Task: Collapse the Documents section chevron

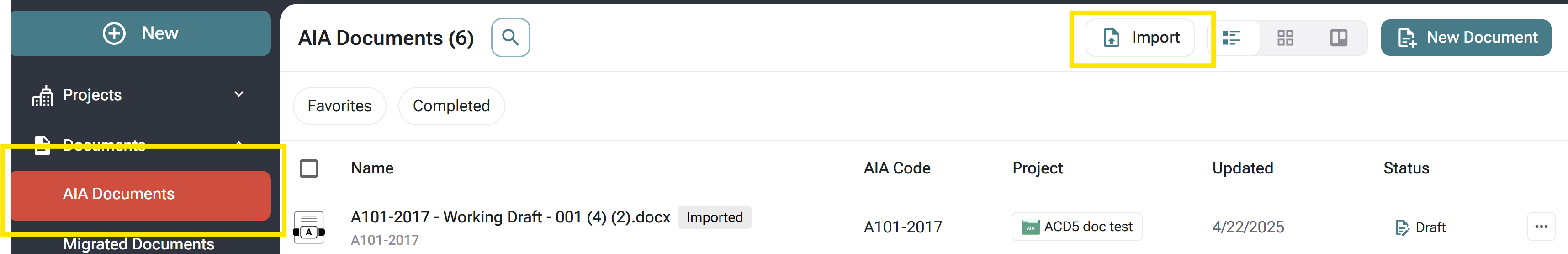Action: 239,144
